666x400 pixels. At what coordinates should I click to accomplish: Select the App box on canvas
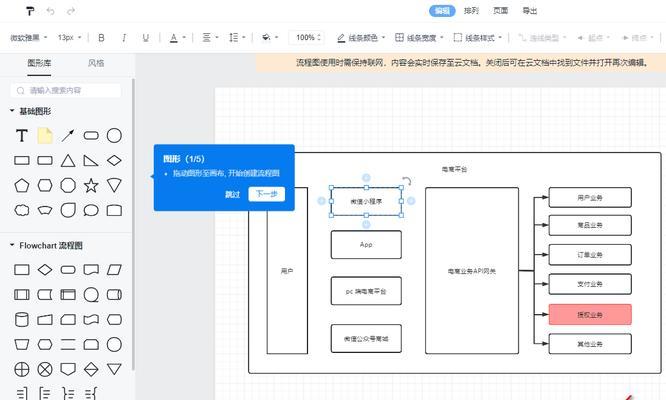366,245
